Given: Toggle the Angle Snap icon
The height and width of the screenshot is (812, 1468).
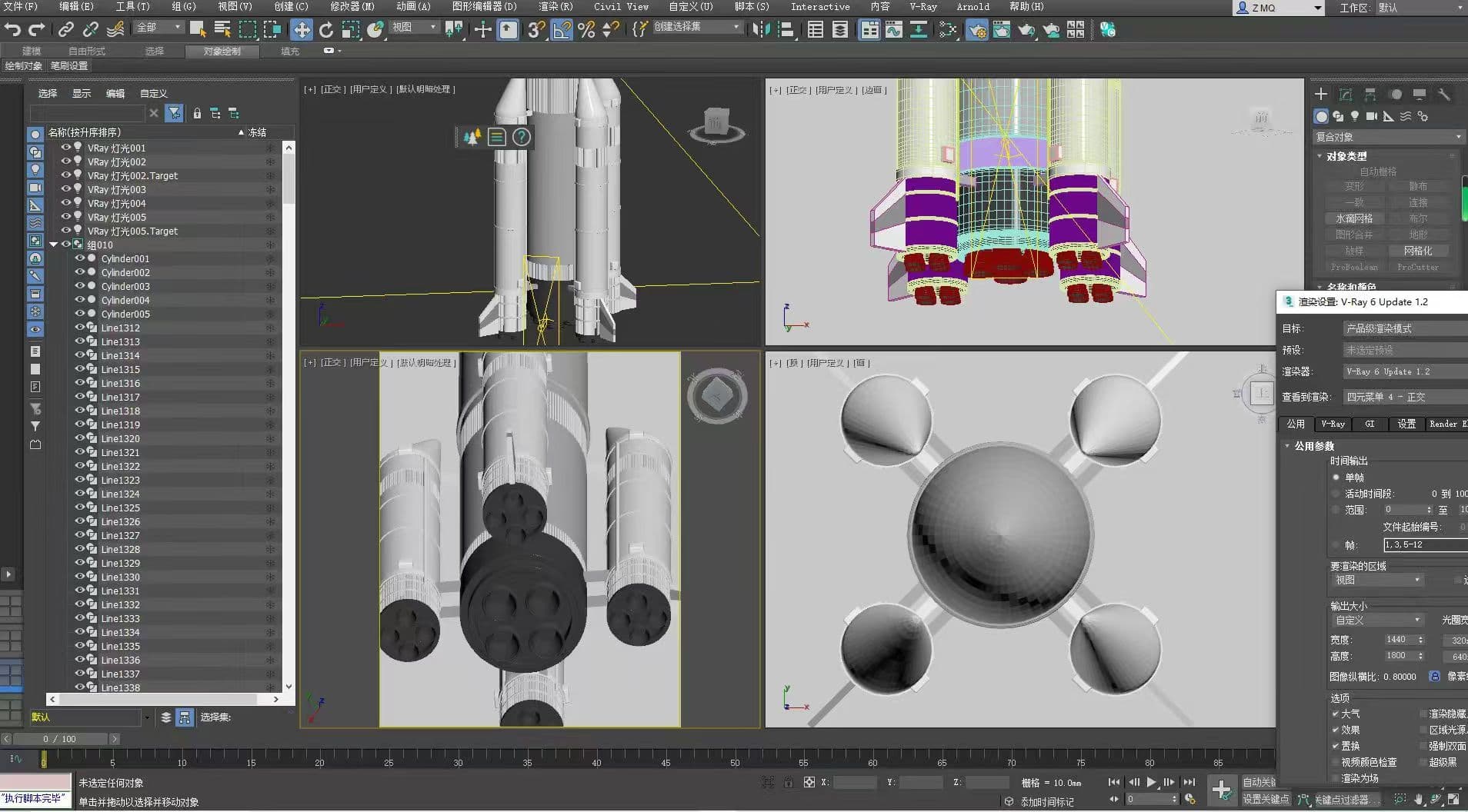Looking at the screenshot, I should [x=562, y=30].
